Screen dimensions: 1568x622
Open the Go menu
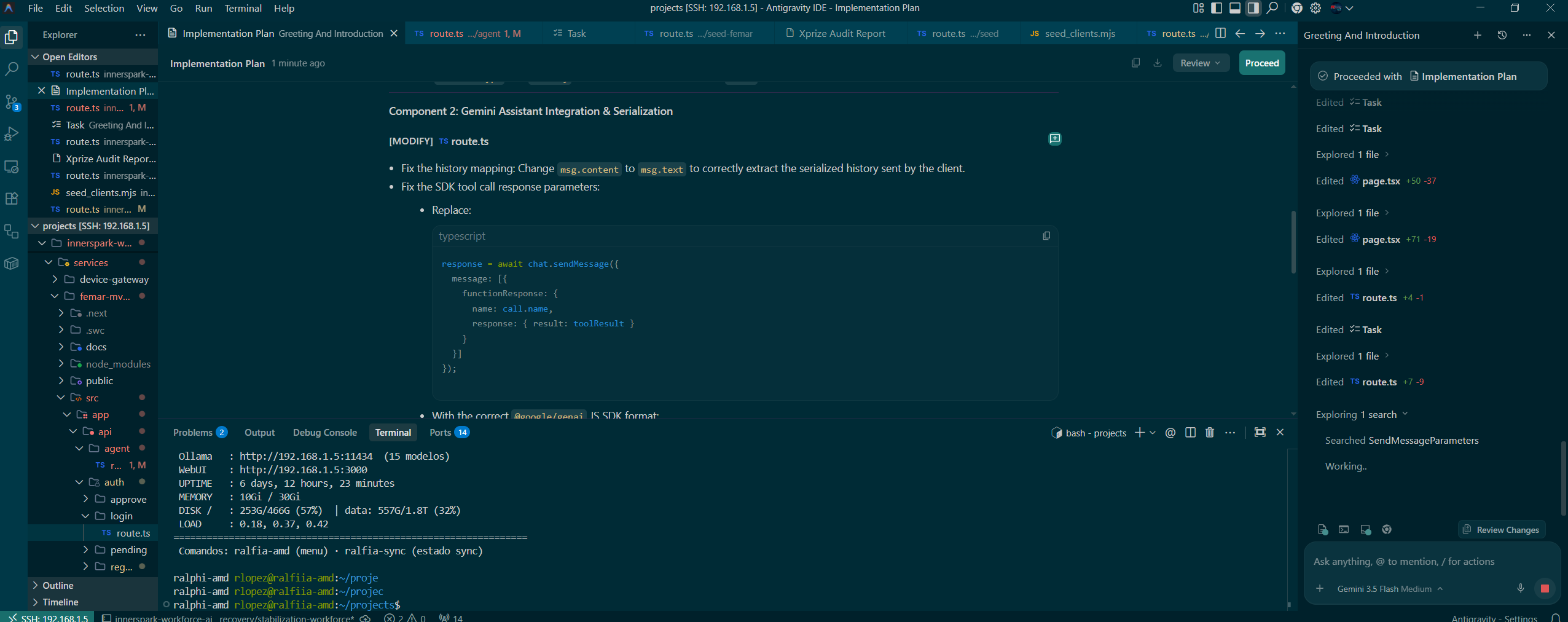(x=176, y=8)
